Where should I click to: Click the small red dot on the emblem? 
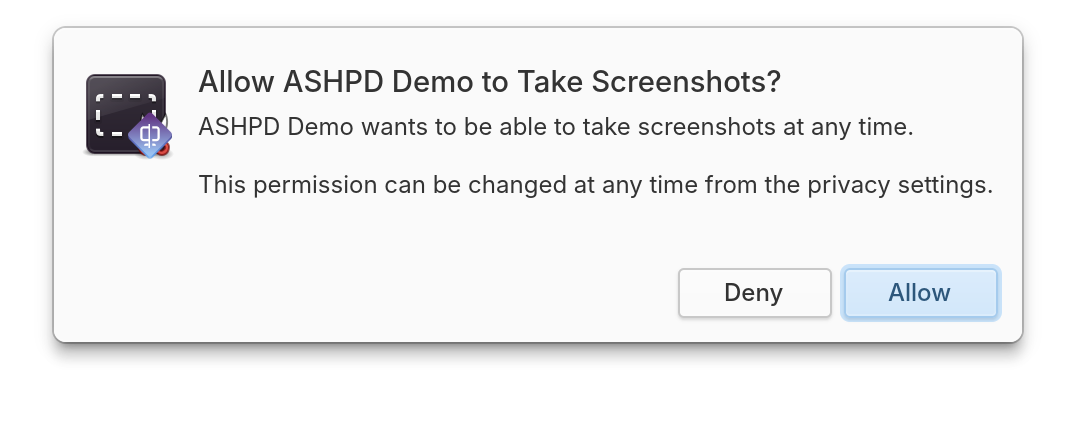(162, 150)
